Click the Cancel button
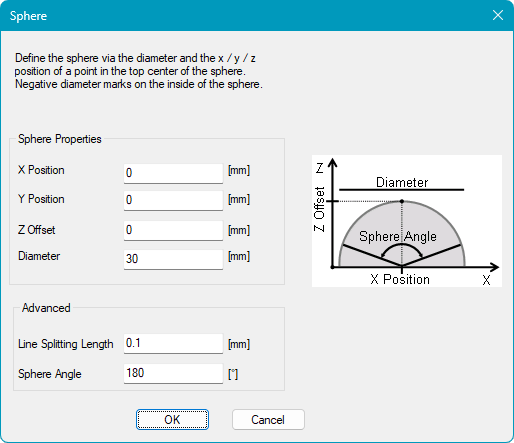 point(268,419)
